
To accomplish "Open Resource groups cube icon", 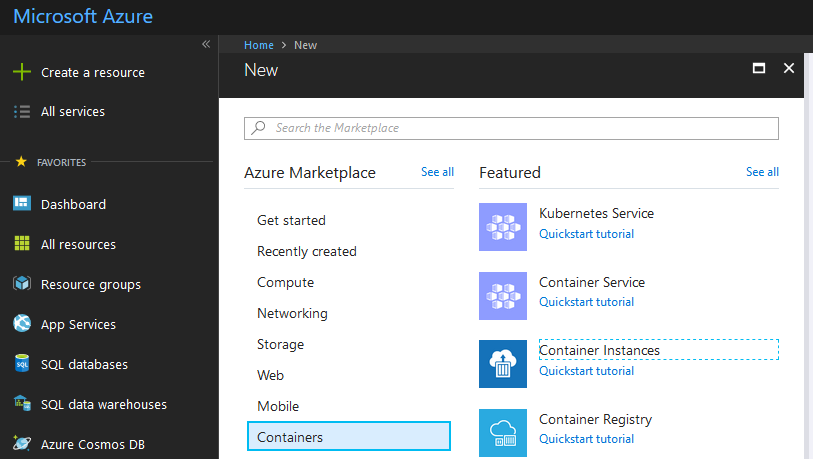I will (22, 284).
